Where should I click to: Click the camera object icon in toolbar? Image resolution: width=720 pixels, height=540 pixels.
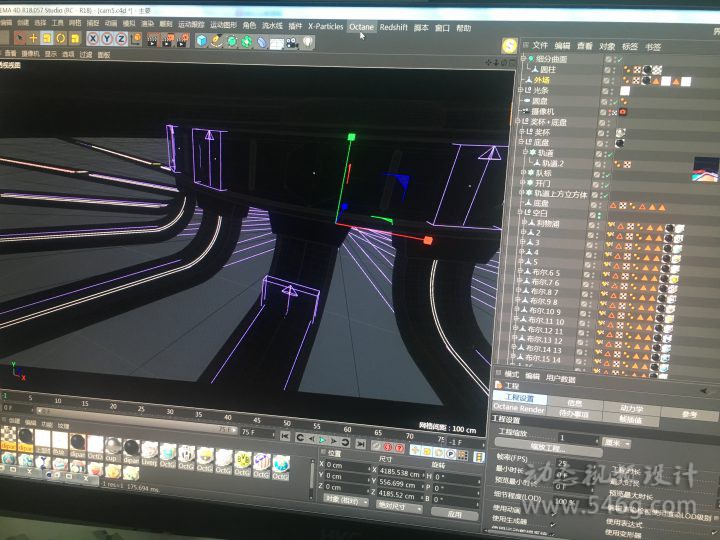[x=291, y=43]
